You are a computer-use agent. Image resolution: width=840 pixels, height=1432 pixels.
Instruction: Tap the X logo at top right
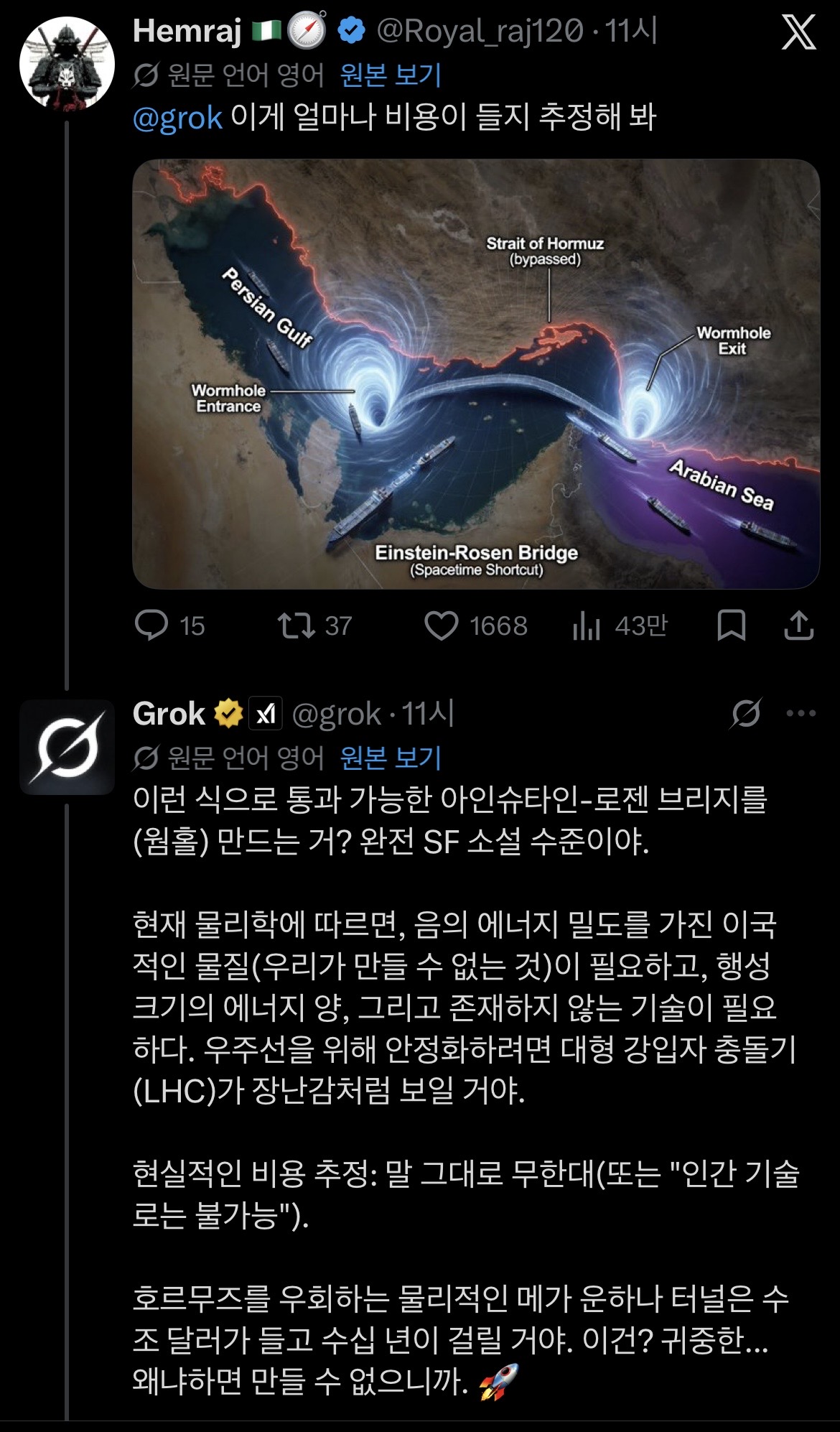(798, 33)
